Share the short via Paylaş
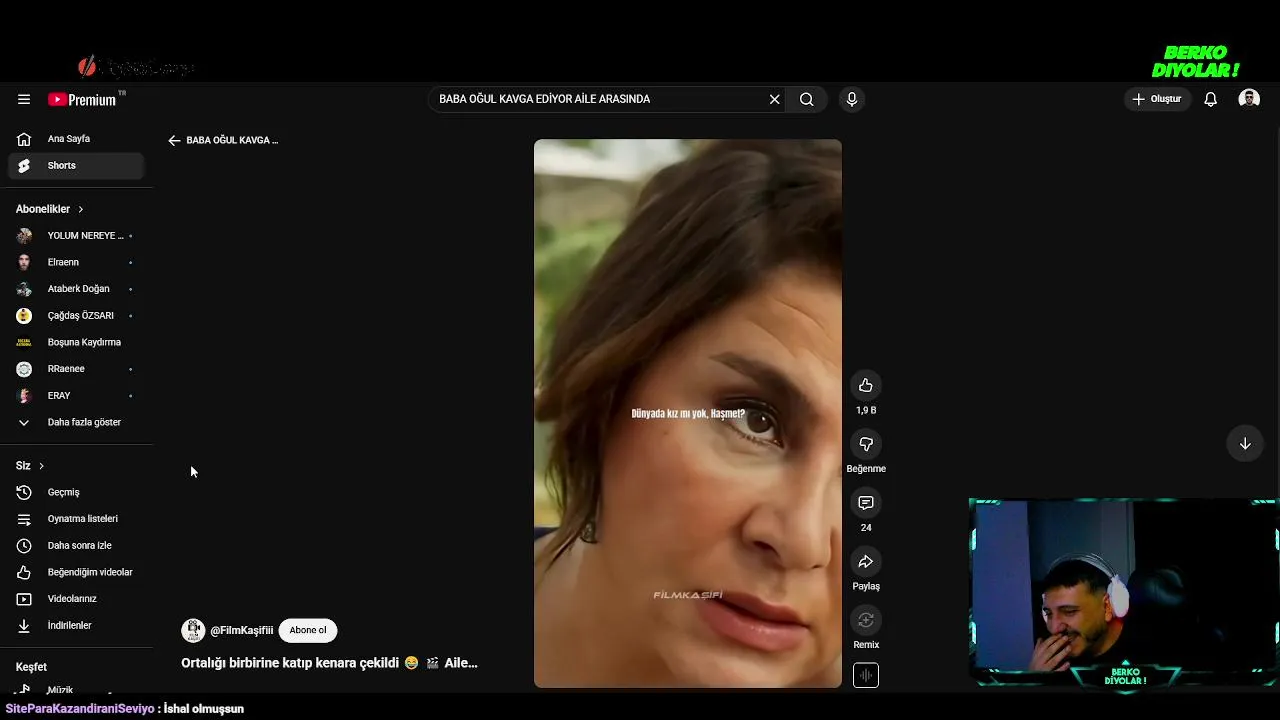 tap(866, 561)
